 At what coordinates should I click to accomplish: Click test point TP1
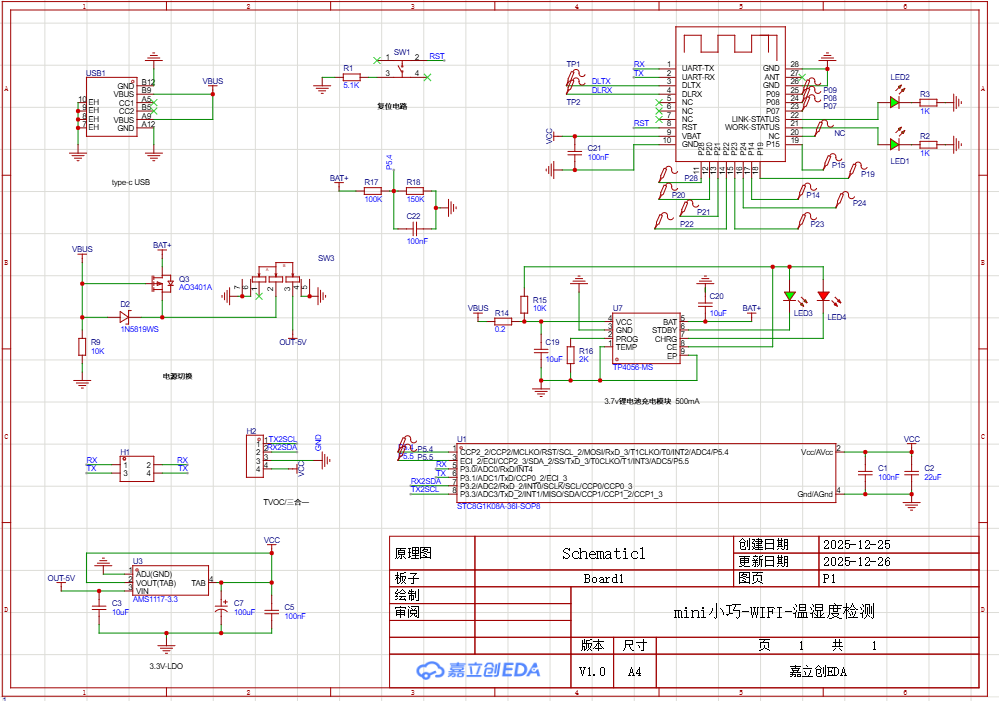[575, 77]
